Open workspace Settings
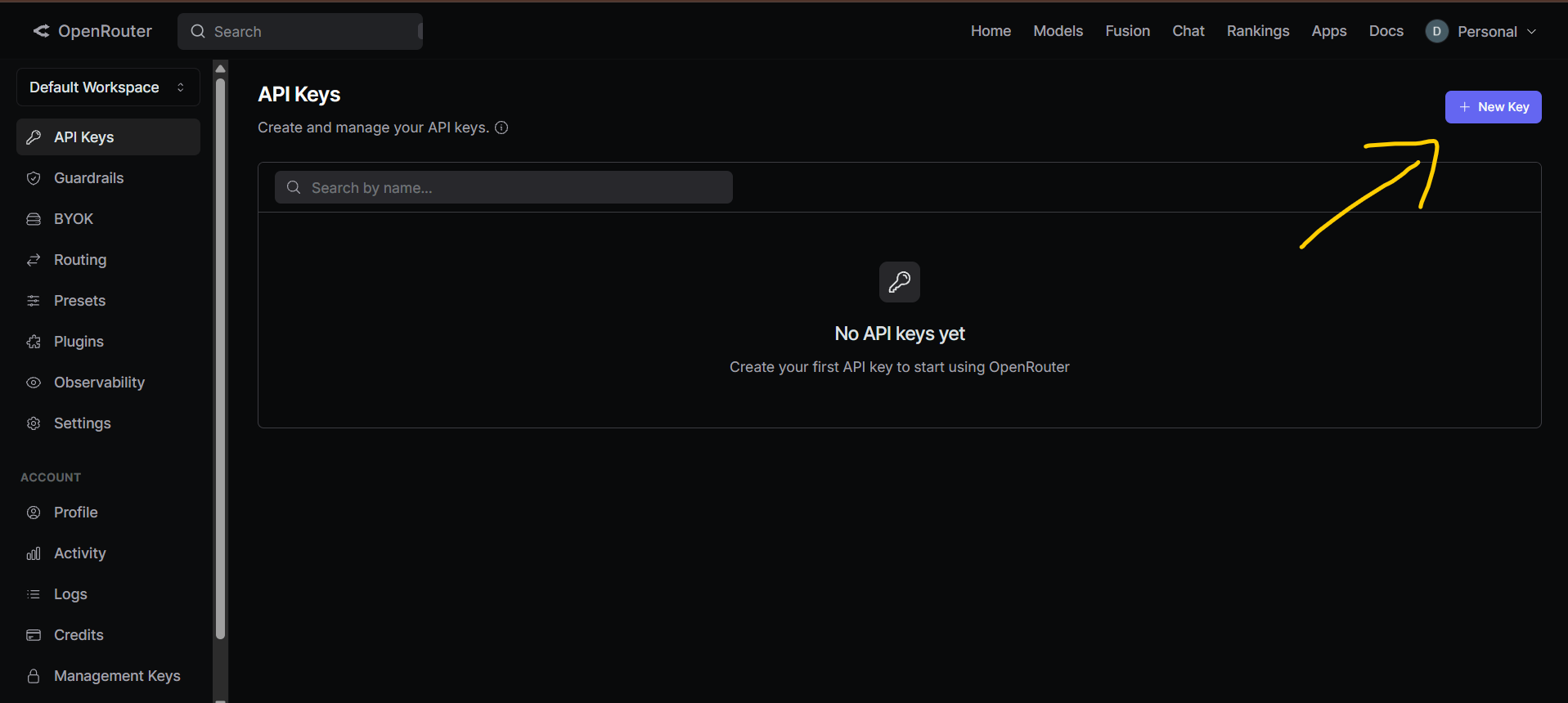 (x=108, y=423)
